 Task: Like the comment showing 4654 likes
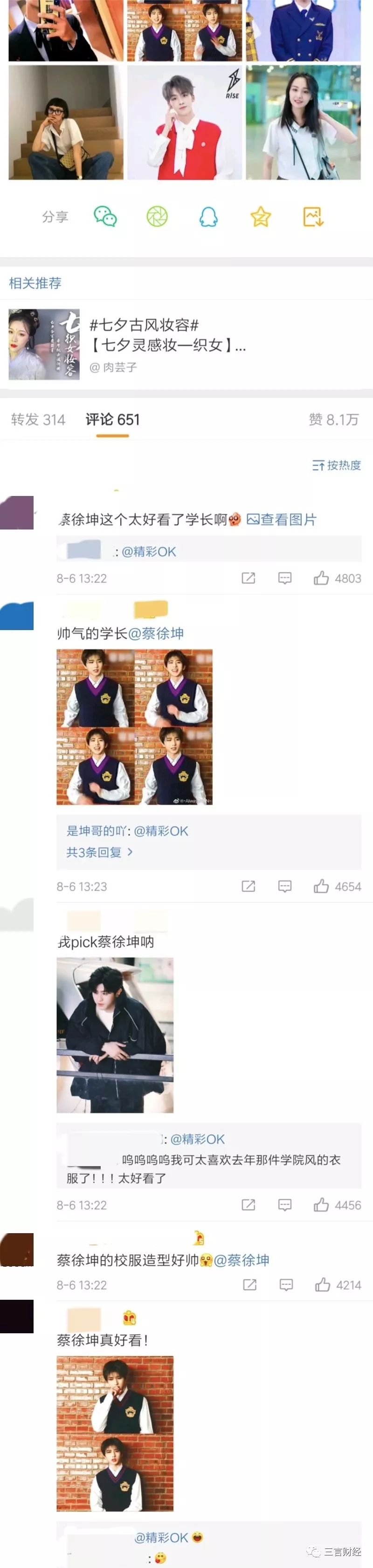click(x=337, y=886)
